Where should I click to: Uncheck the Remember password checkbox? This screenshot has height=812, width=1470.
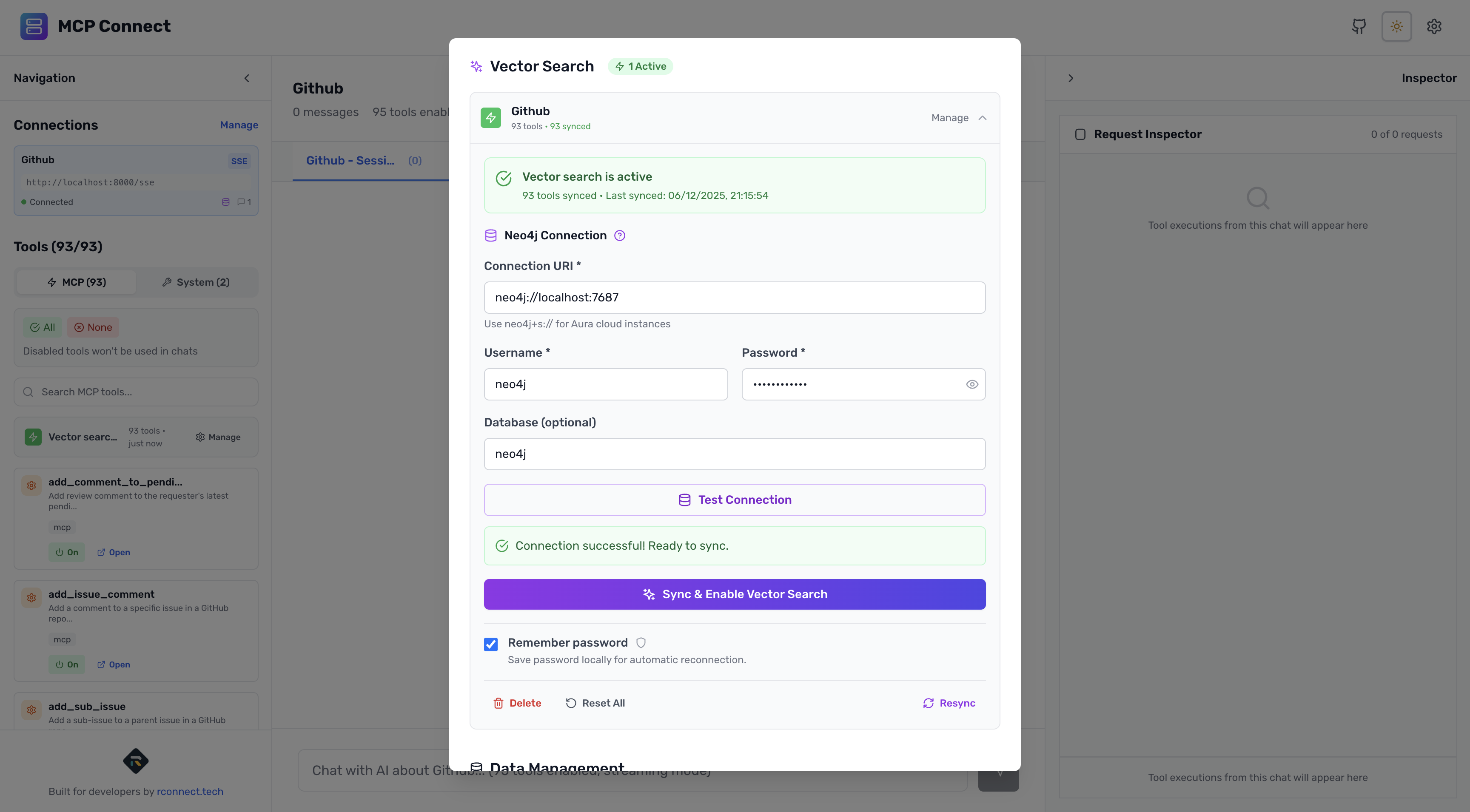(491, 644)
